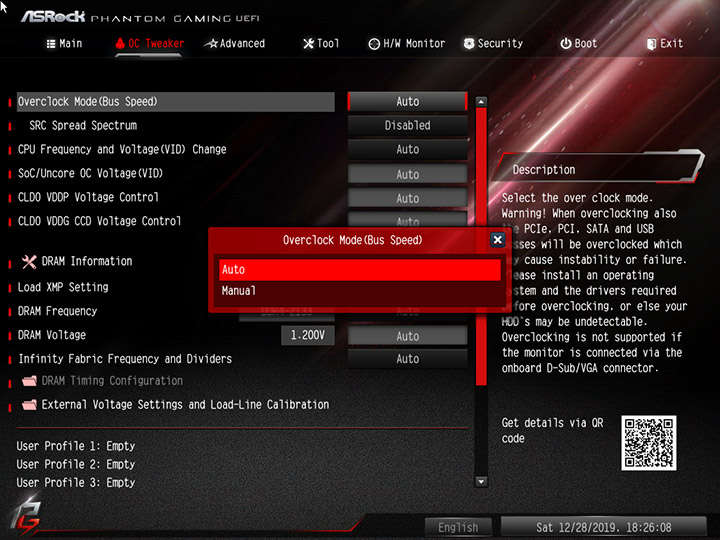Click the Main list icon

point(51,44)
